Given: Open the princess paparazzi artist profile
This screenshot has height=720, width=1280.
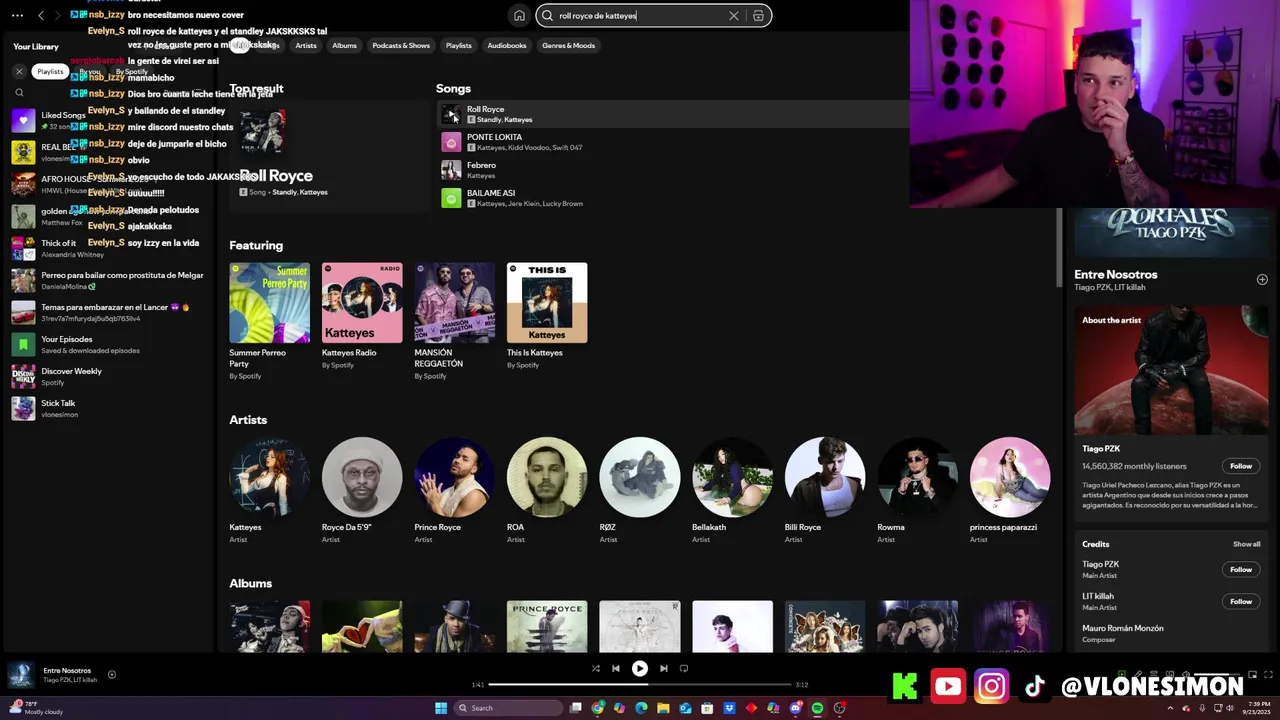Looking at the screenshot, I should [1009, 490].
